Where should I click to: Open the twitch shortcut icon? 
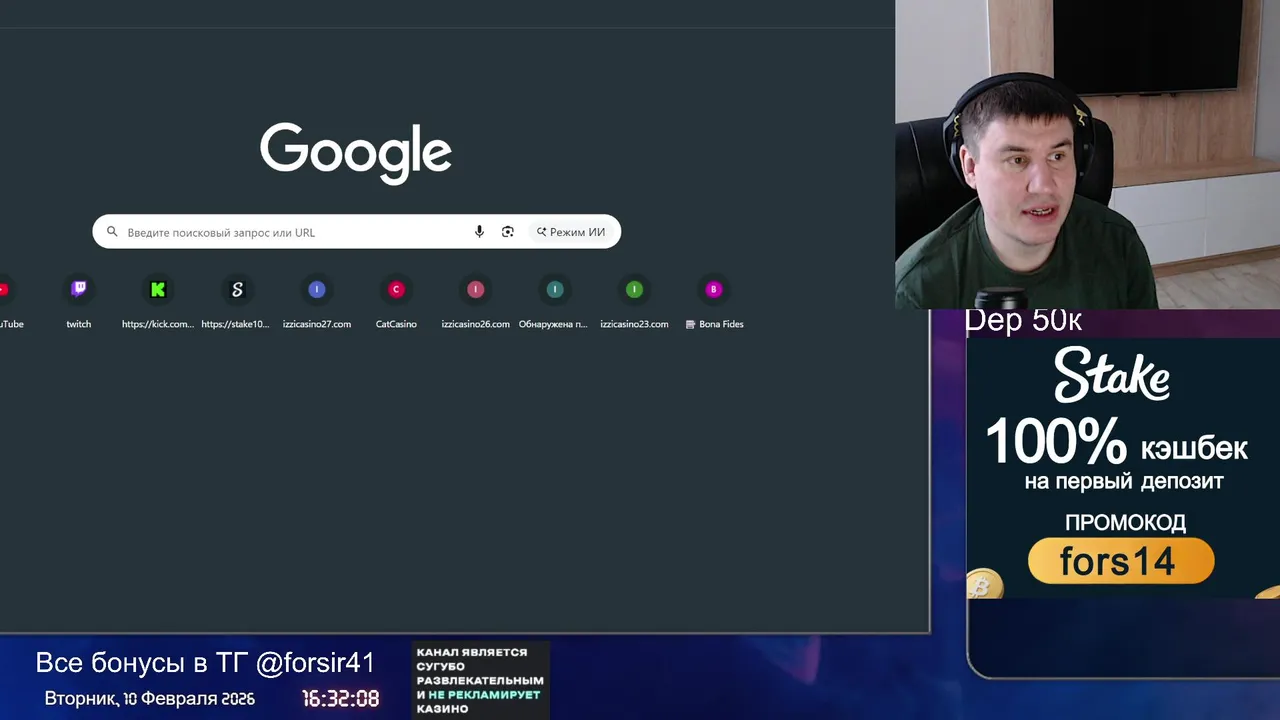(x=79, y=289)
